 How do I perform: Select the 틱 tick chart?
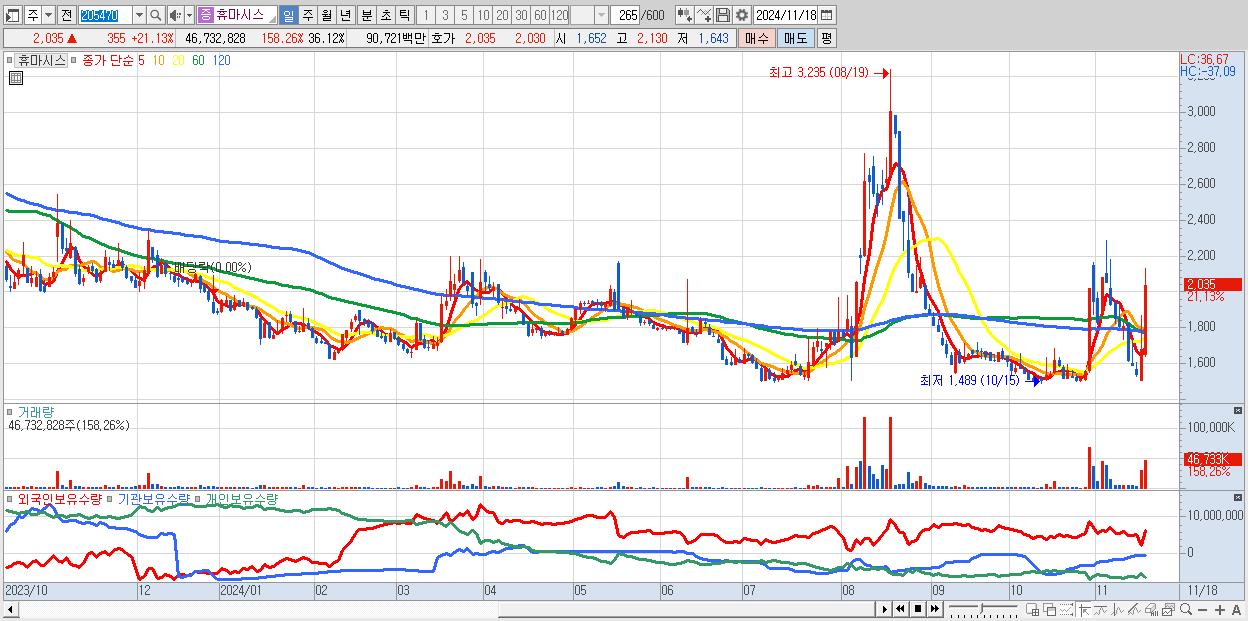(x=403, y=15)
